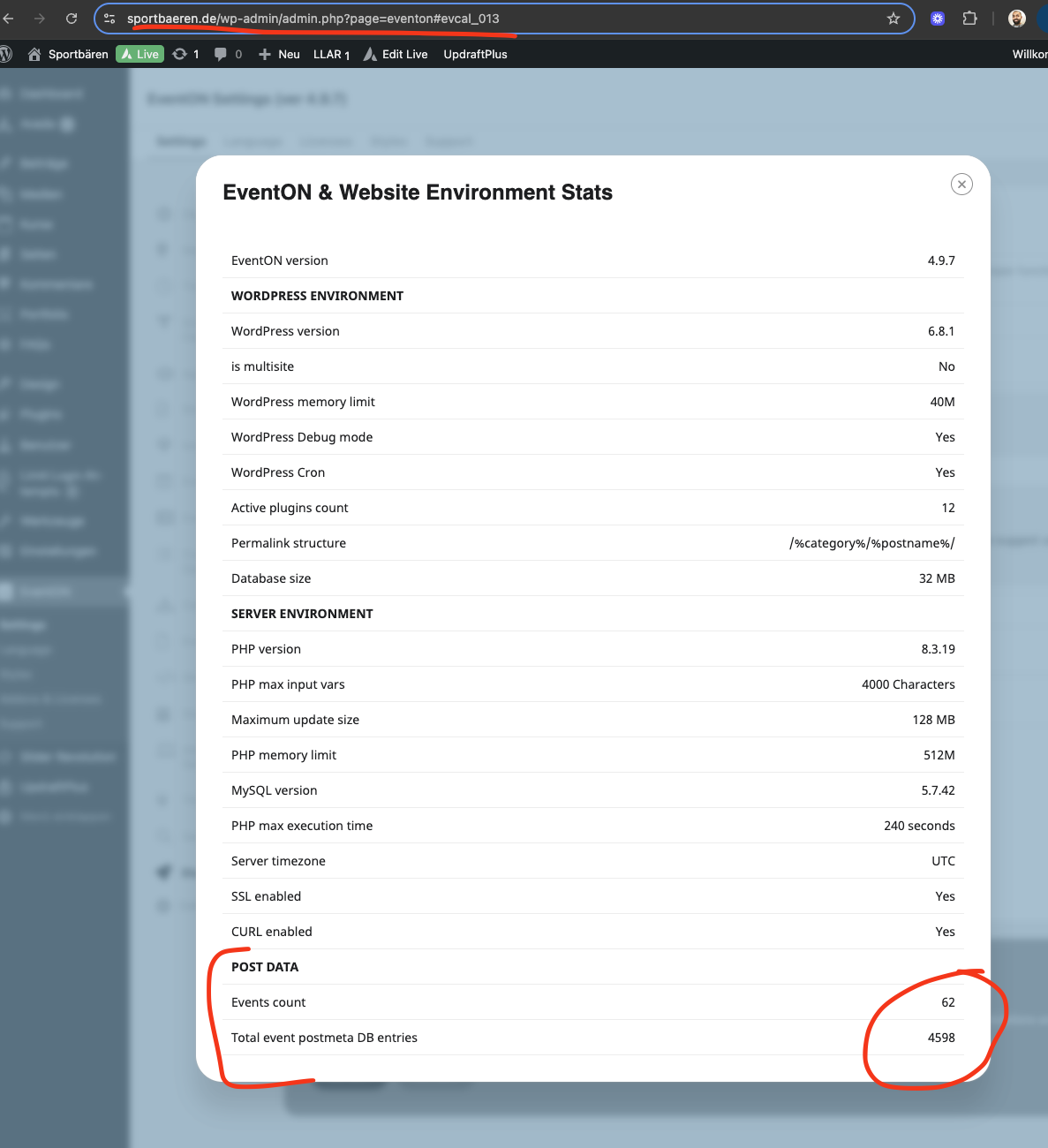This screenshot has height=1148, width=1048.
Task: Click Edit Live in admin bar
Action: [396, 54]
